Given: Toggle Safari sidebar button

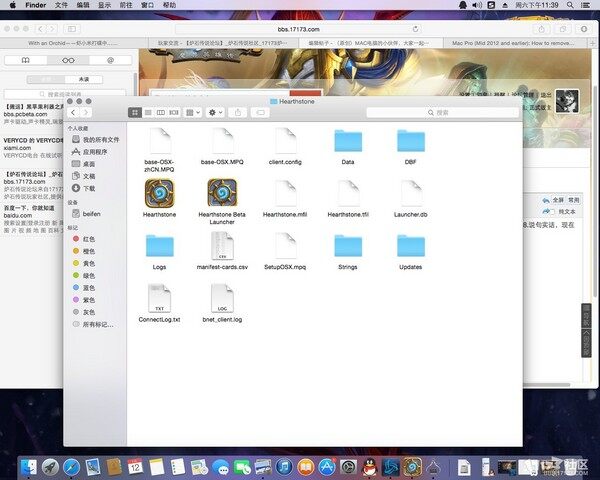Looking at the screenshot, I should pyautogui.click(x=72, y=29).
